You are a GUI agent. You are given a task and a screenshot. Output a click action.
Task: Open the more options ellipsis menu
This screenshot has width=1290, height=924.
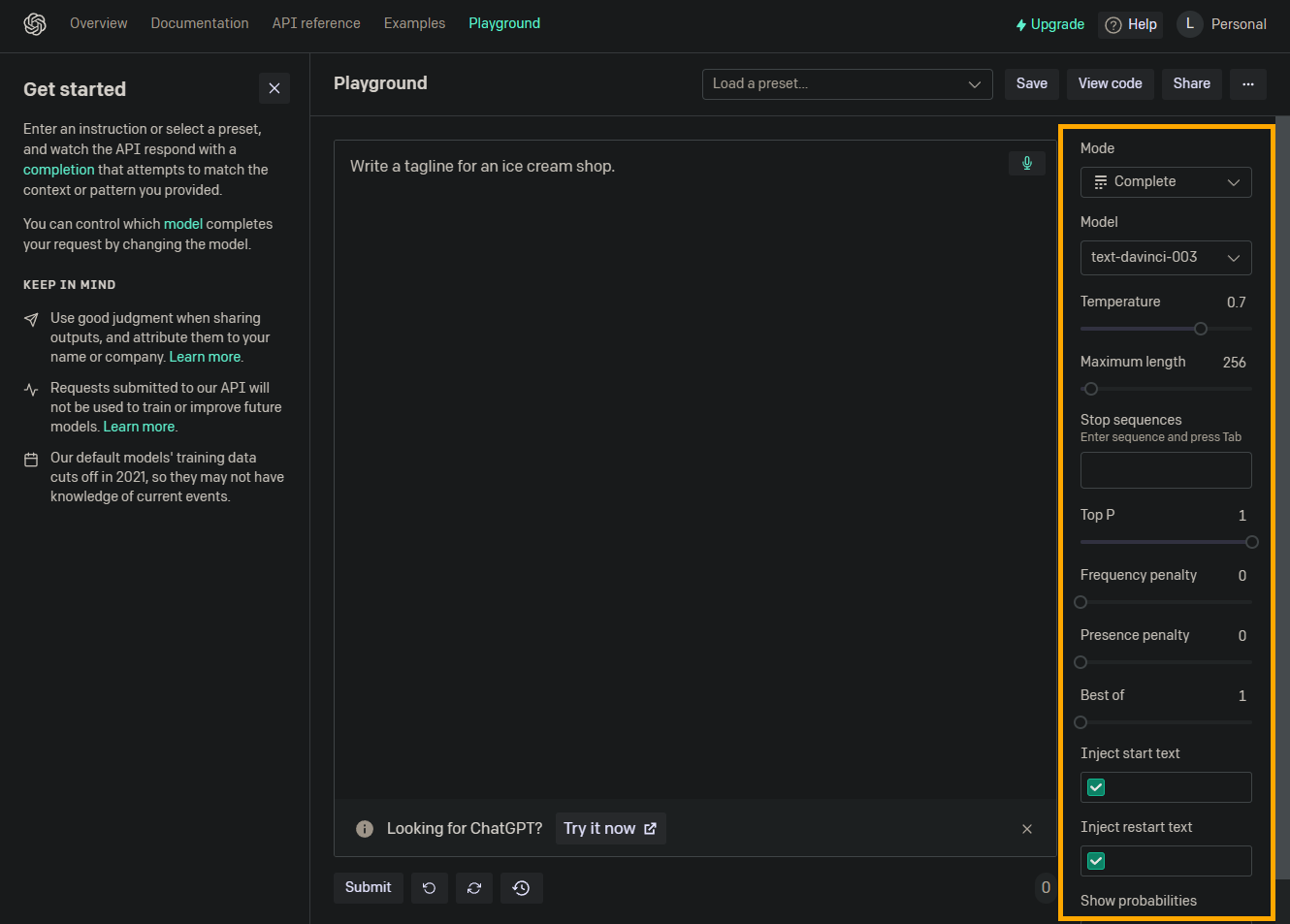coord(1248,84)
